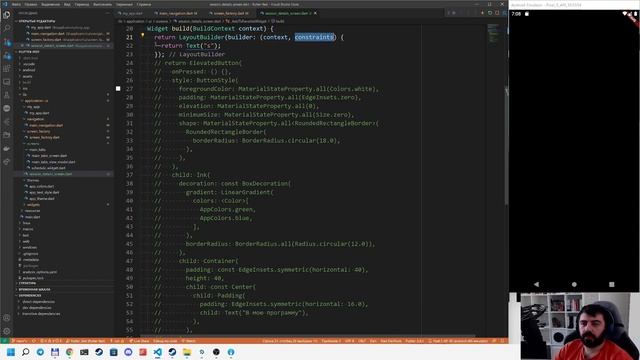Image resolution: width=640 pixels, height=360 pixels.
Task: Open the Windows Start menu
Action: pos(11,352)
